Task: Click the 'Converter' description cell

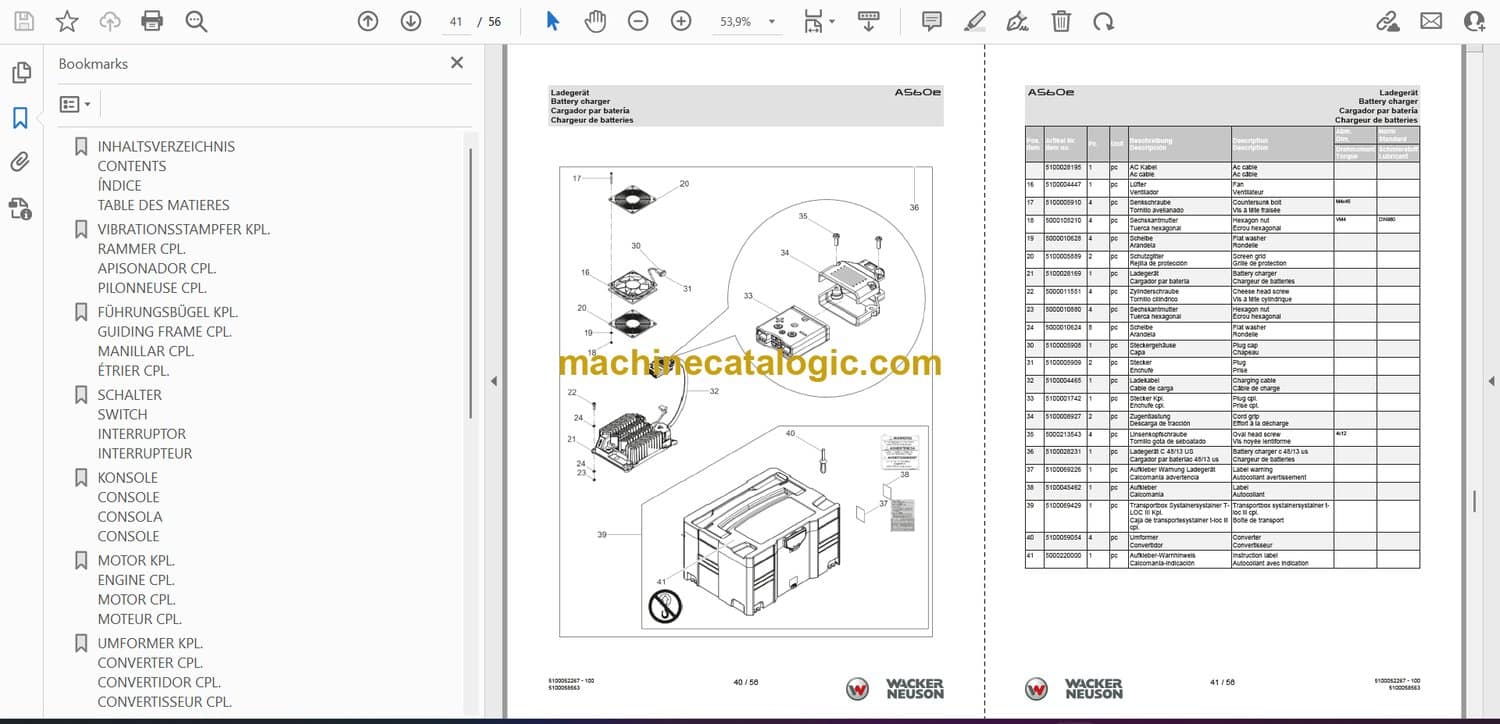Action: (x=1247, y=537)
